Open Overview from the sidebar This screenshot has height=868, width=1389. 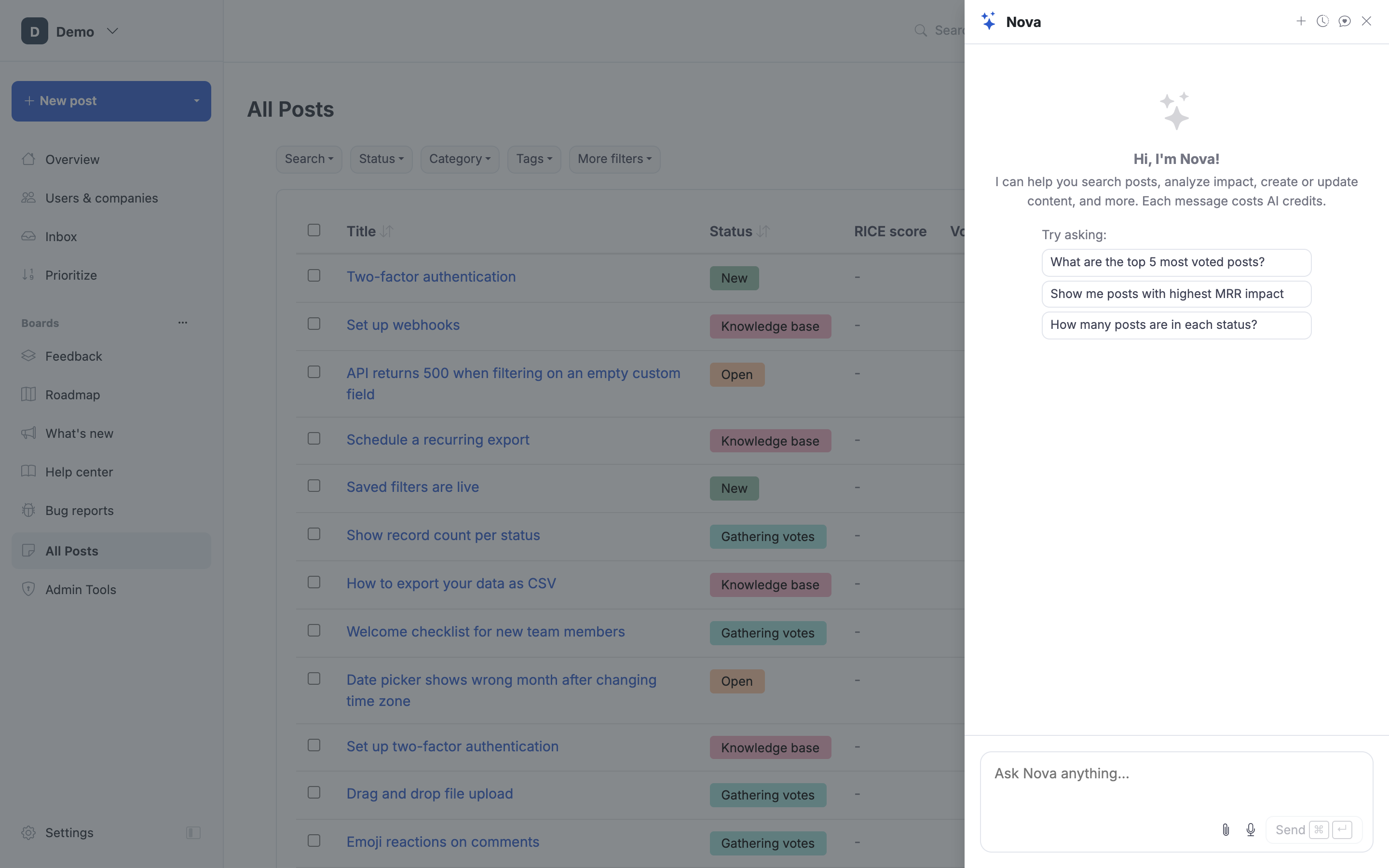click(x=72, y=159)
